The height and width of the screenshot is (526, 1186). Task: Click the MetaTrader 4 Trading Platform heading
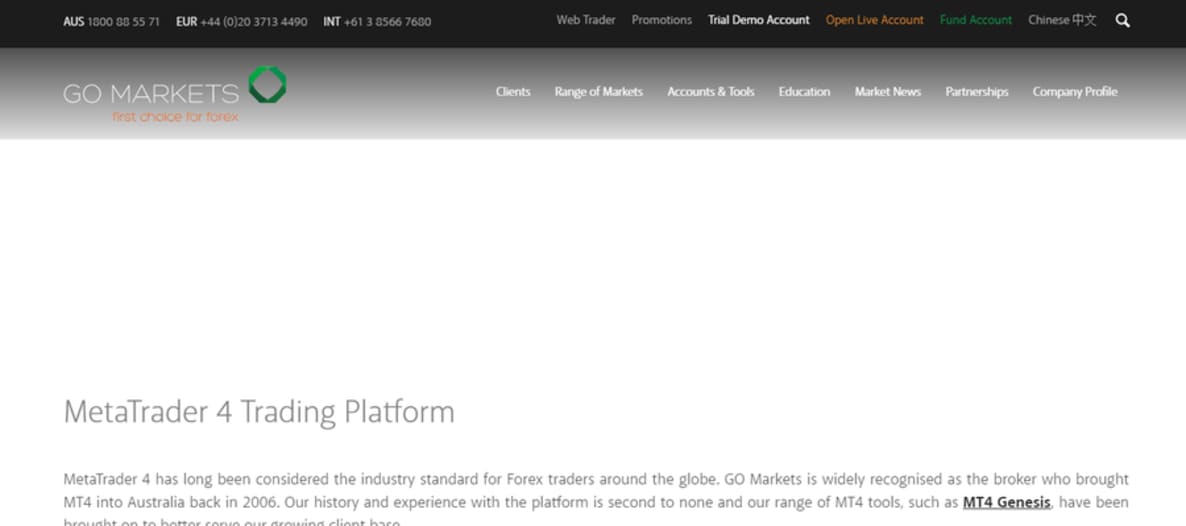(x=259, y=412)
